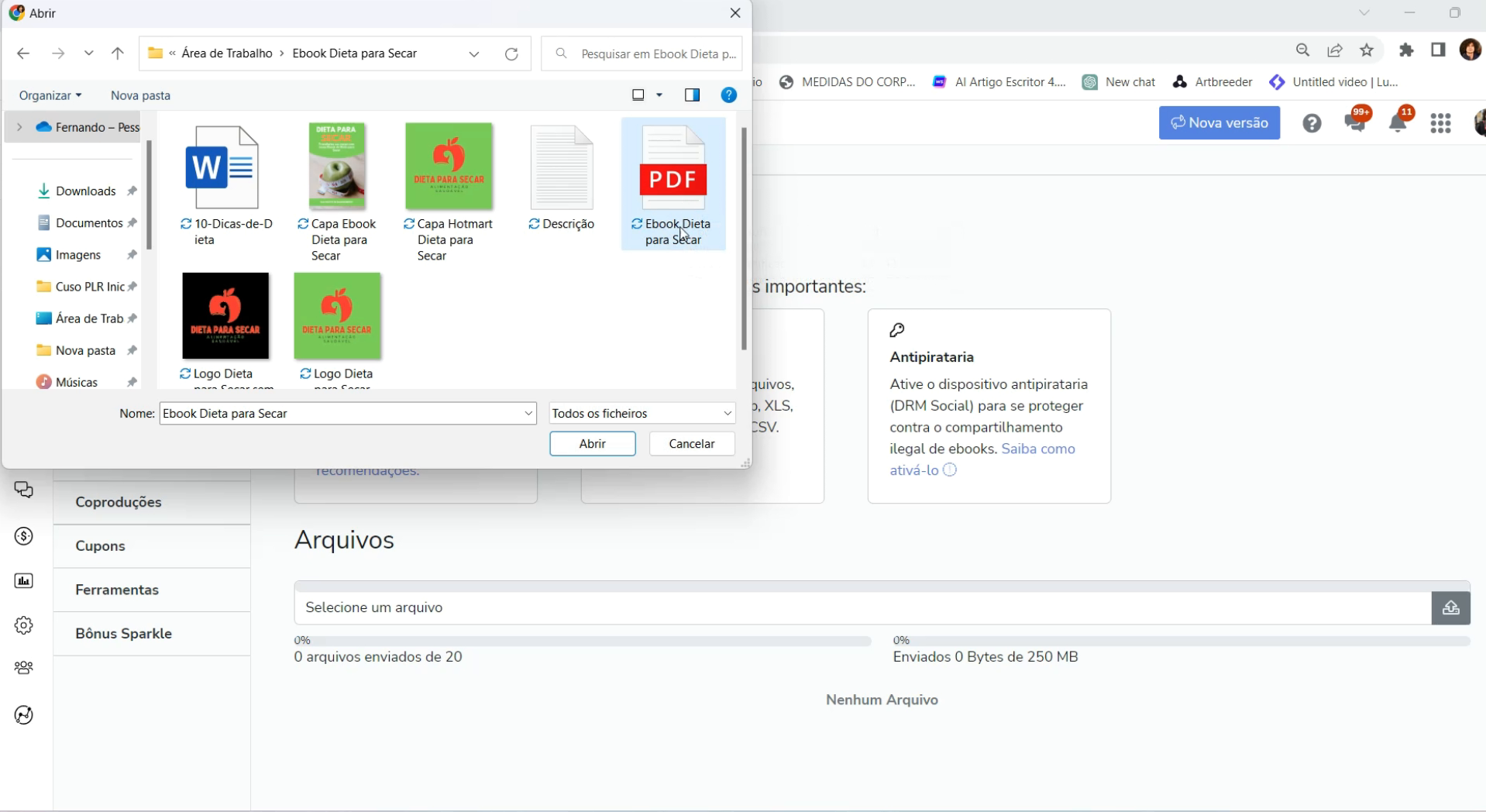Expand the Fernando OneDrive tree node
Screen dimensions: 1486x812
(x=19, y=127)
